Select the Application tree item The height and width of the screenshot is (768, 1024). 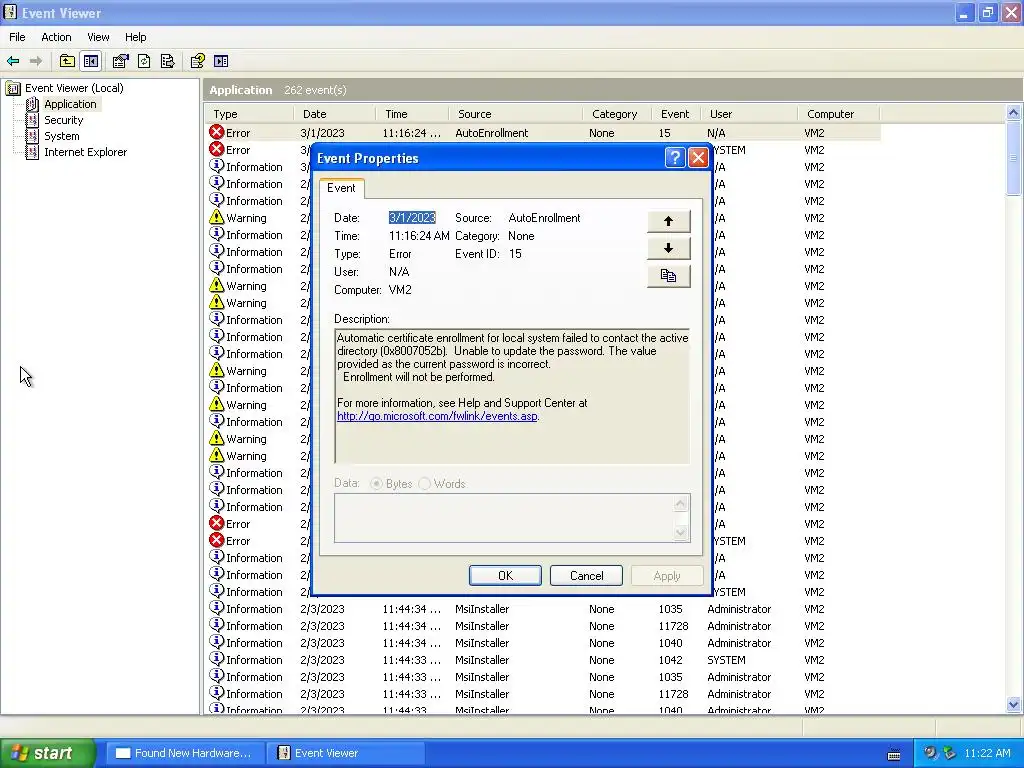[70, 104]
